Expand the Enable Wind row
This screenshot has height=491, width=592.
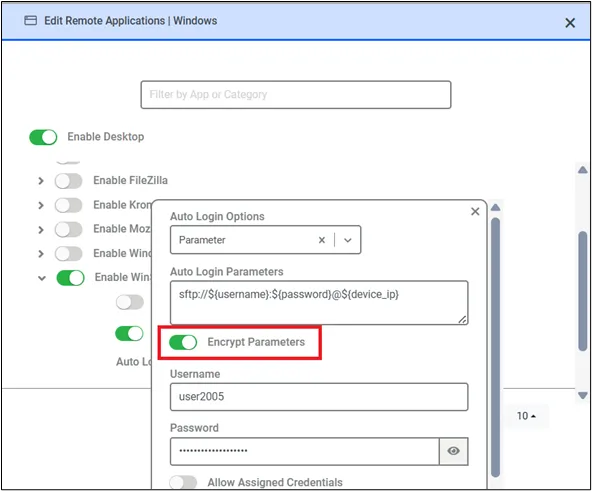pyautogui.click(x=41, y=254)
